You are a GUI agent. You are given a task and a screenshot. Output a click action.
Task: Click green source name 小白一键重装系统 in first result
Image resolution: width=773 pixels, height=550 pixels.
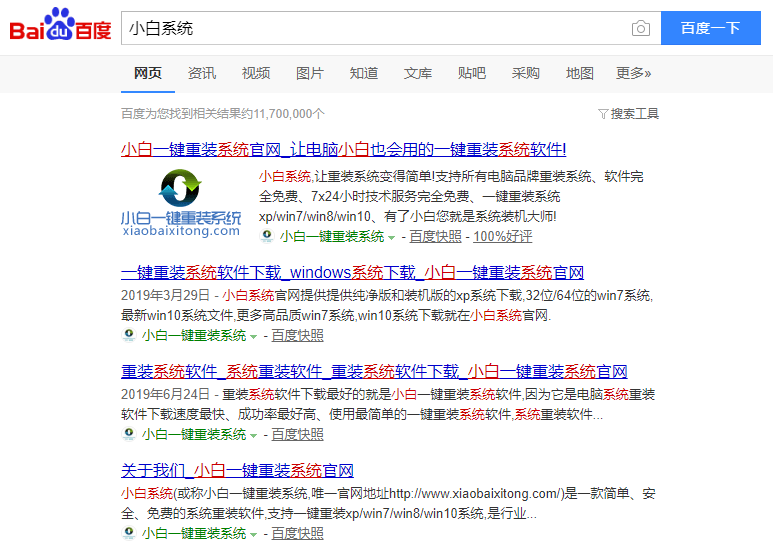(332, 237)
